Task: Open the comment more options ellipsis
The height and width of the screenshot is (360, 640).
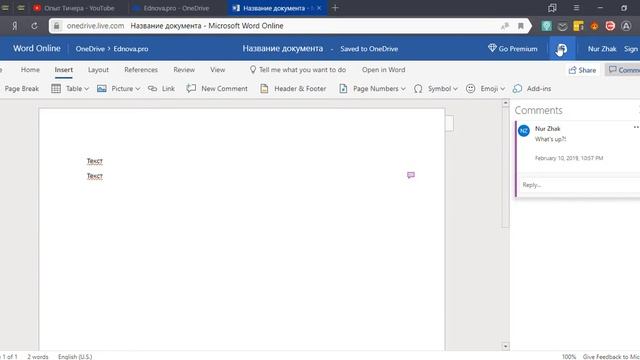Action: 636,127
